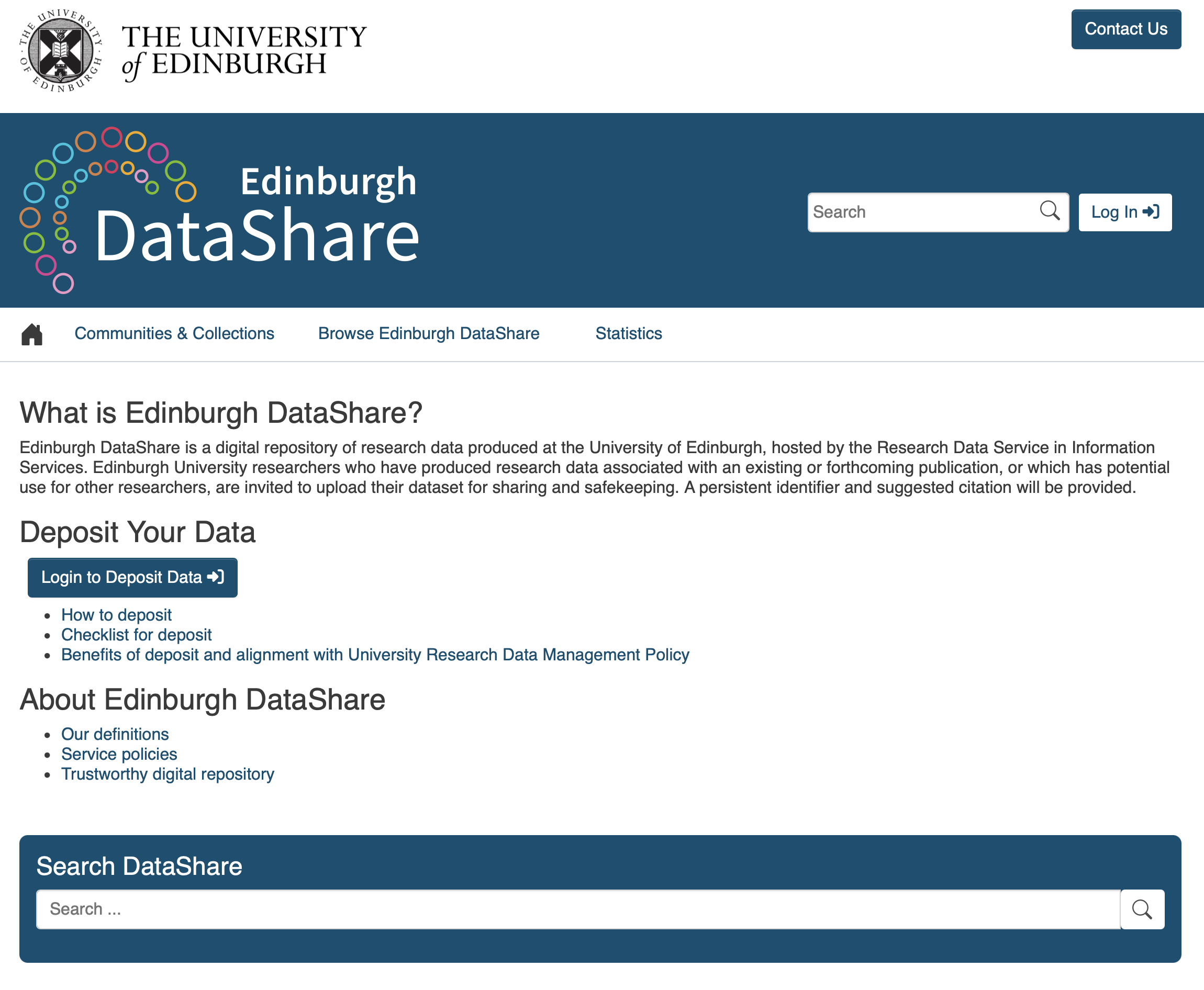Open the Checklist for deposit link
The image size is (1204, 990).
pos(137,635)
